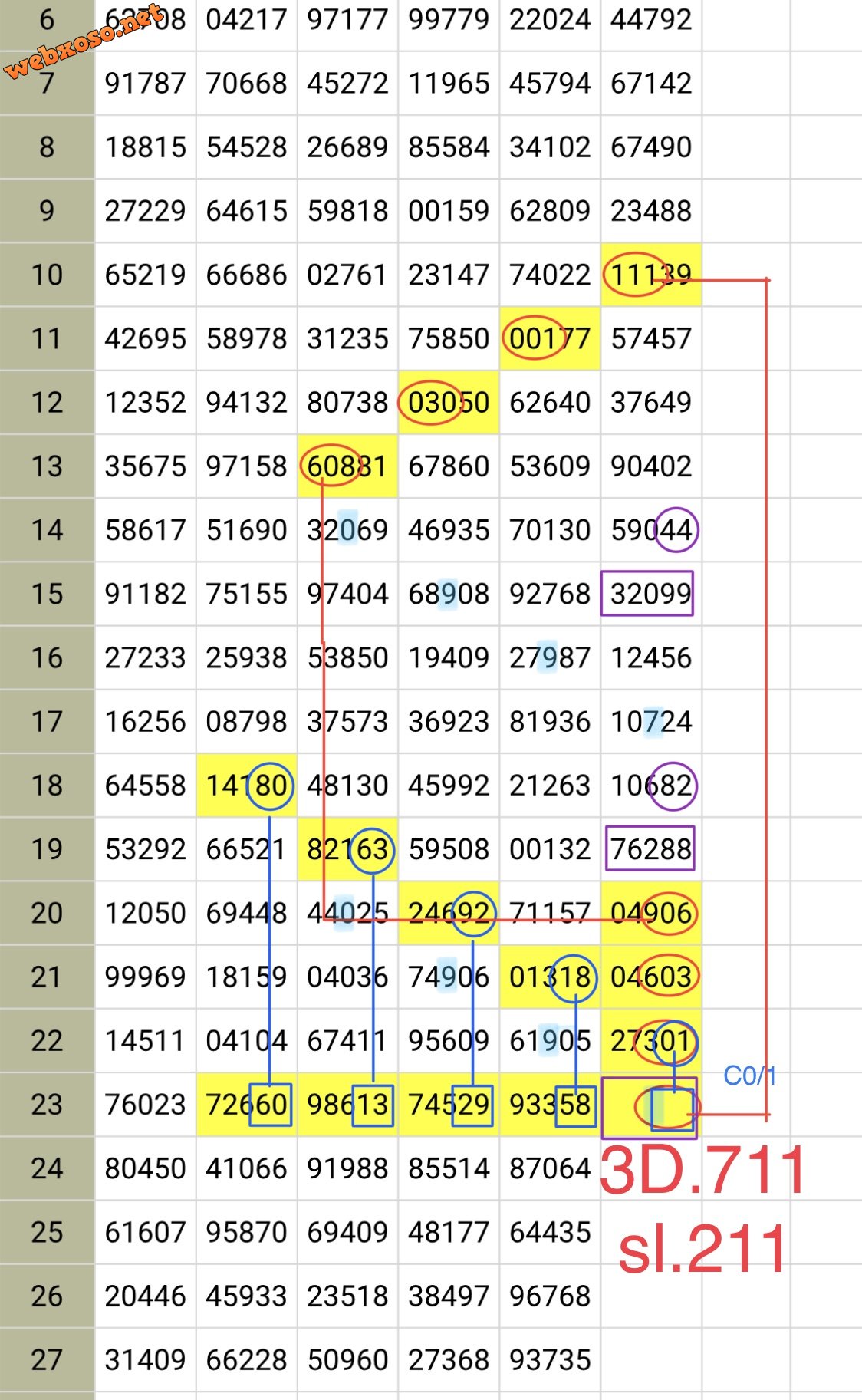Select the empty highlighted cell in row 23
Image resolution: width=862 pixels, height=1400 pixels.
(649, 1106)
